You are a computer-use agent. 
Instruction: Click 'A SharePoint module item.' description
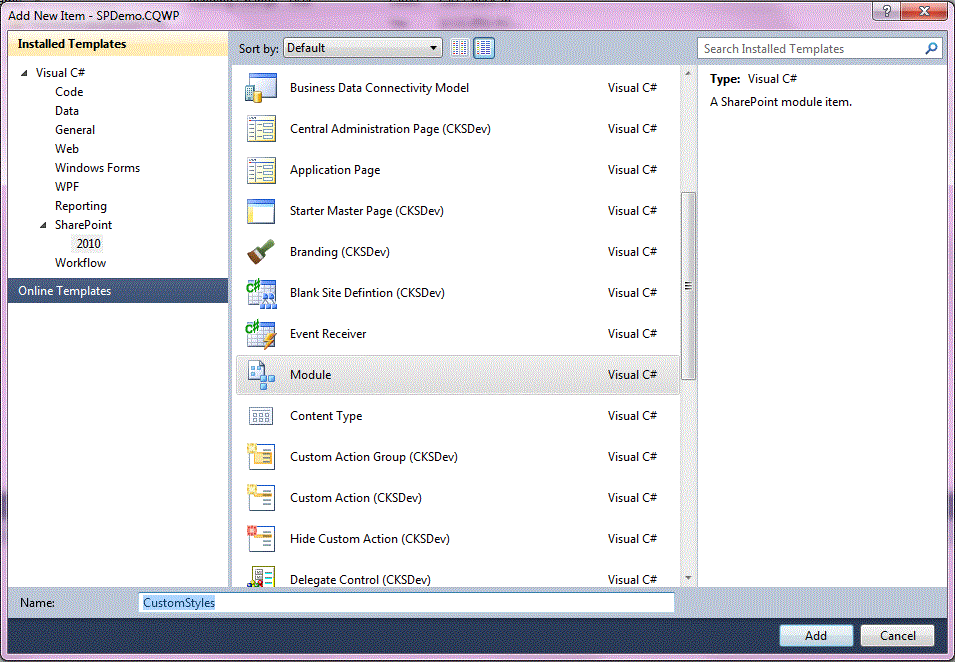pyautogui.click(x=781, y=102)
